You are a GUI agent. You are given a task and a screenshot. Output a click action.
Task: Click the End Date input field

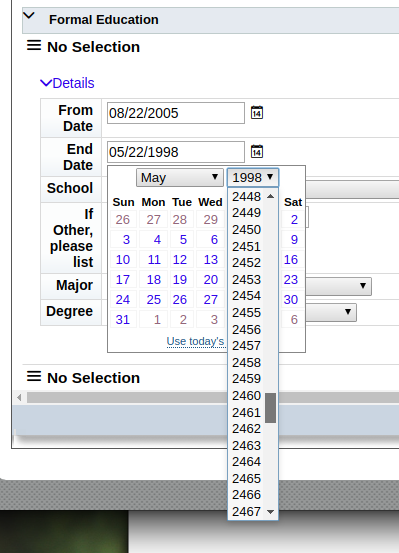coord(176,152)
